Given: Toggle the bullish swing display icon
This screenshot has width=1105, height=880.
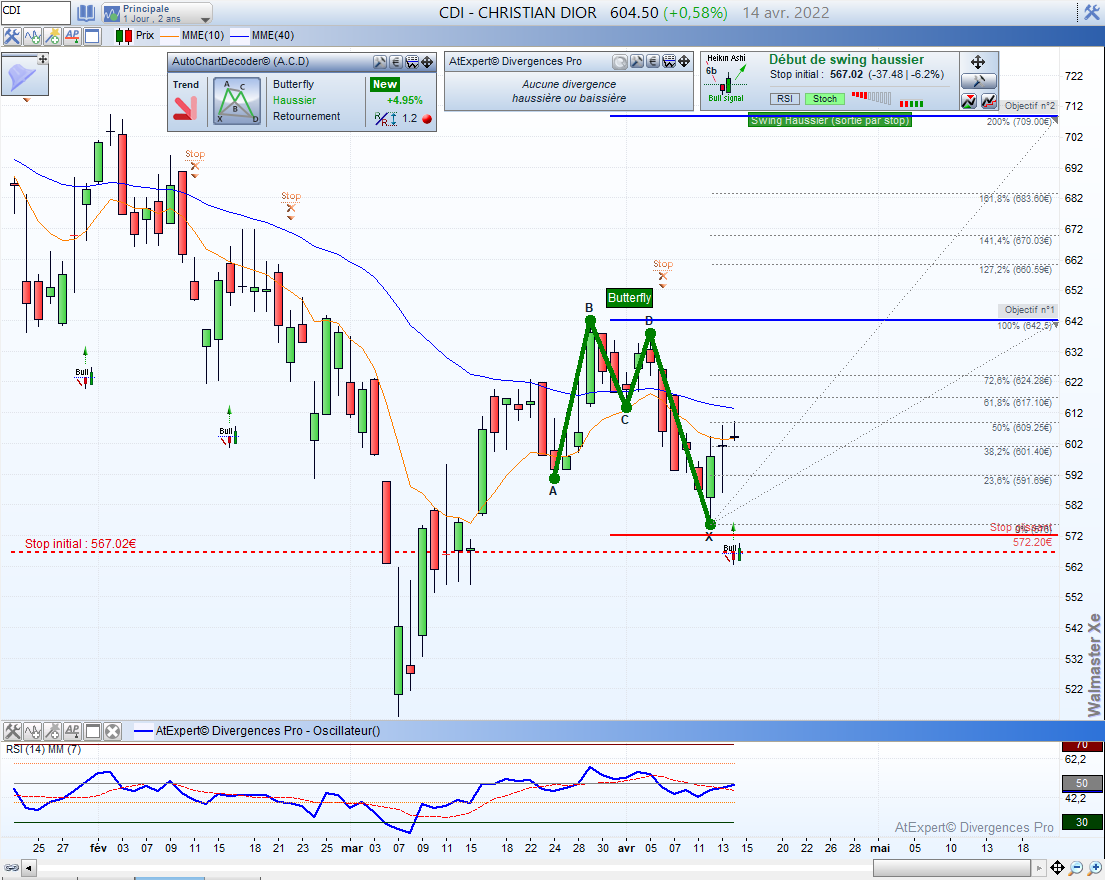Looking at the screenshot, I should coord(989,101).
